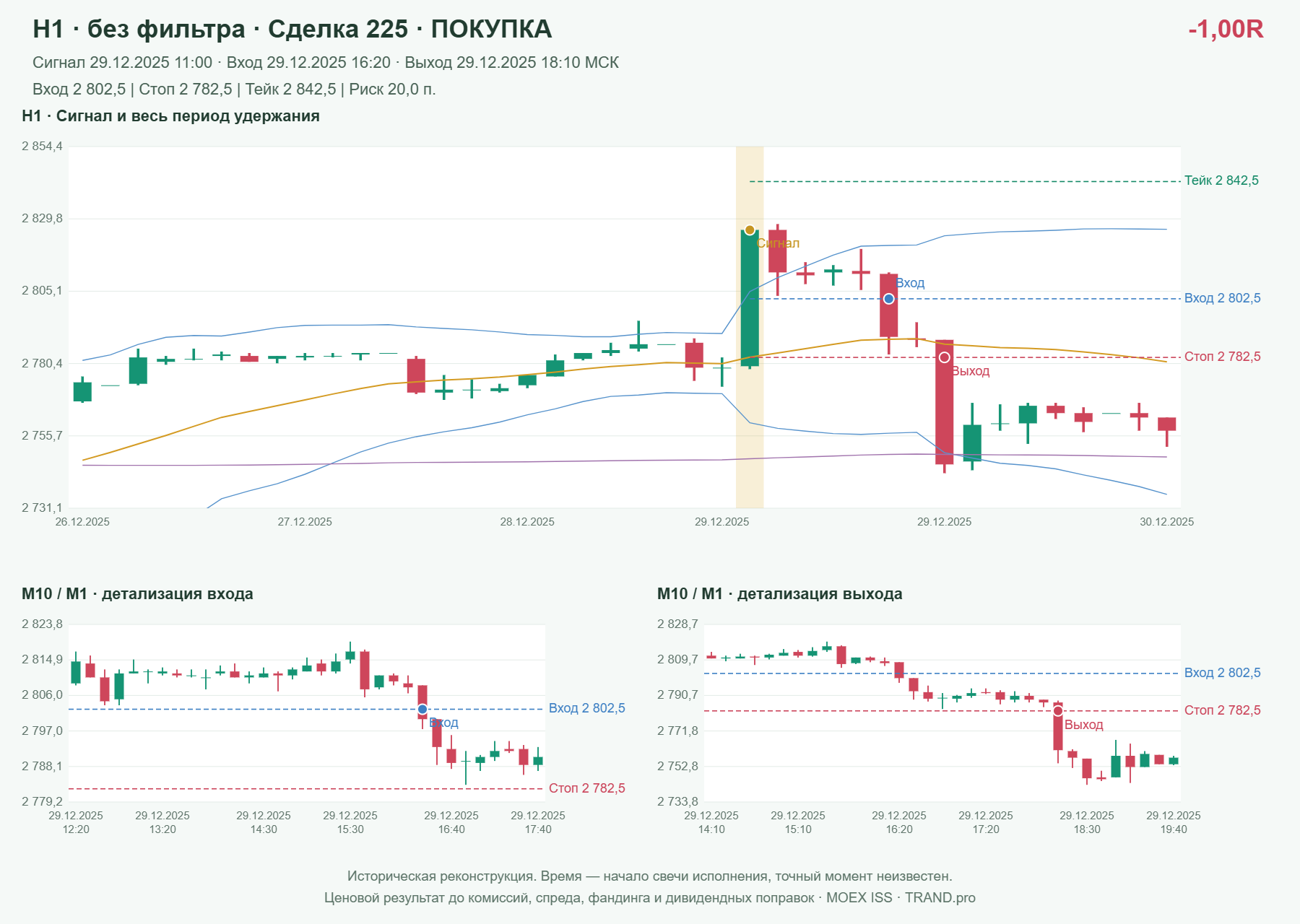The height and width of the screenshot is (924, 1300).
Task: Click the H1 x-axis date 28.12.2025
Action: point(527,522)
